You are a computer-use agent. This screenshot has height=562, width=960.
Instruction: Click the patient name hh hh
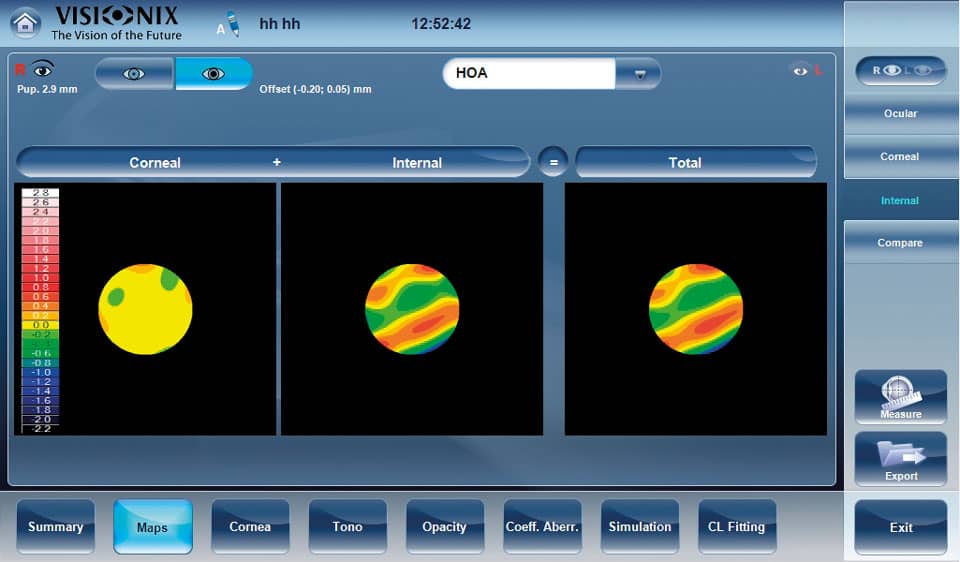click(x=280, y=24)
